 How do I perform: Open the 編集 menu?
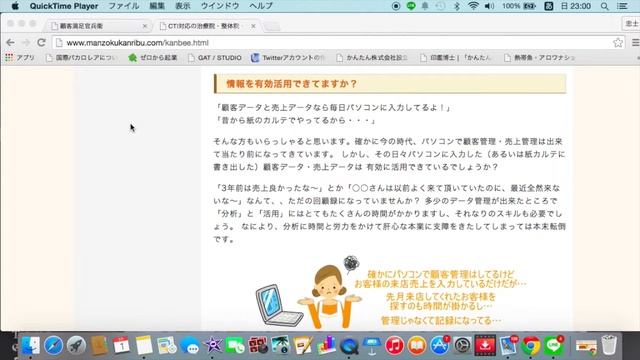click(157, 6)
